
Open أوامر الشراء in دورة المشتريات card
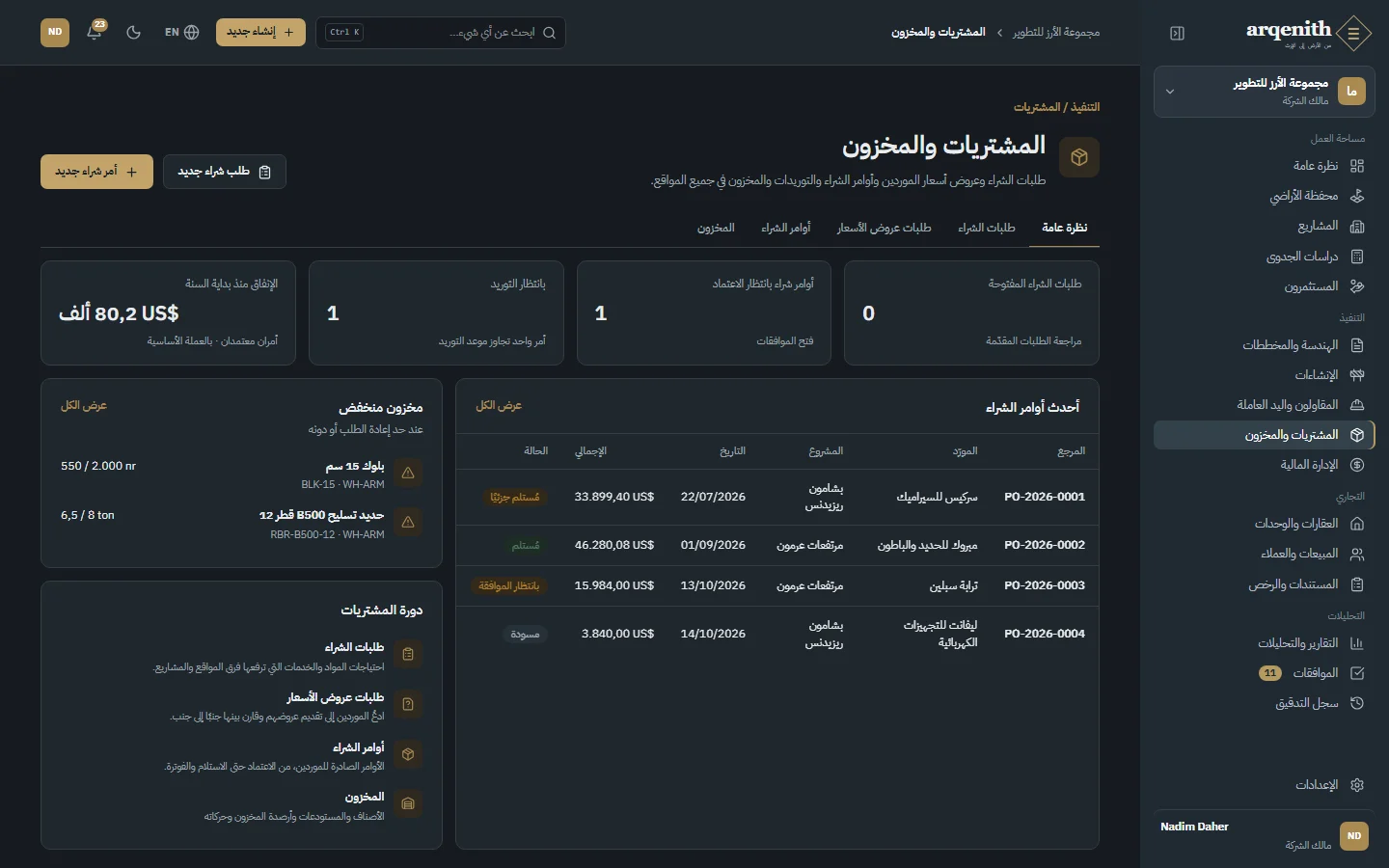[x=239, y=756]
